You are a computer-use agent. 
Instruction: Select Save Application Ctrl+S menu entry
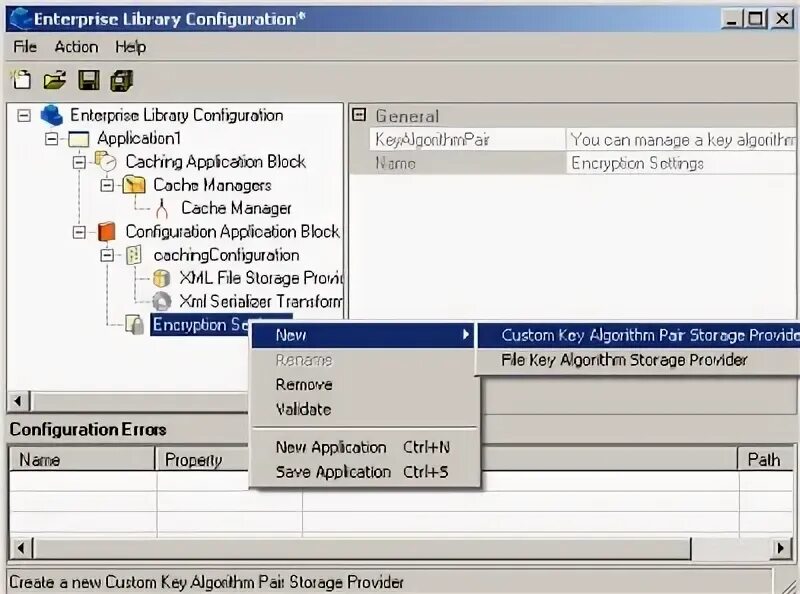pyautogui.click(x=363, y=472)
